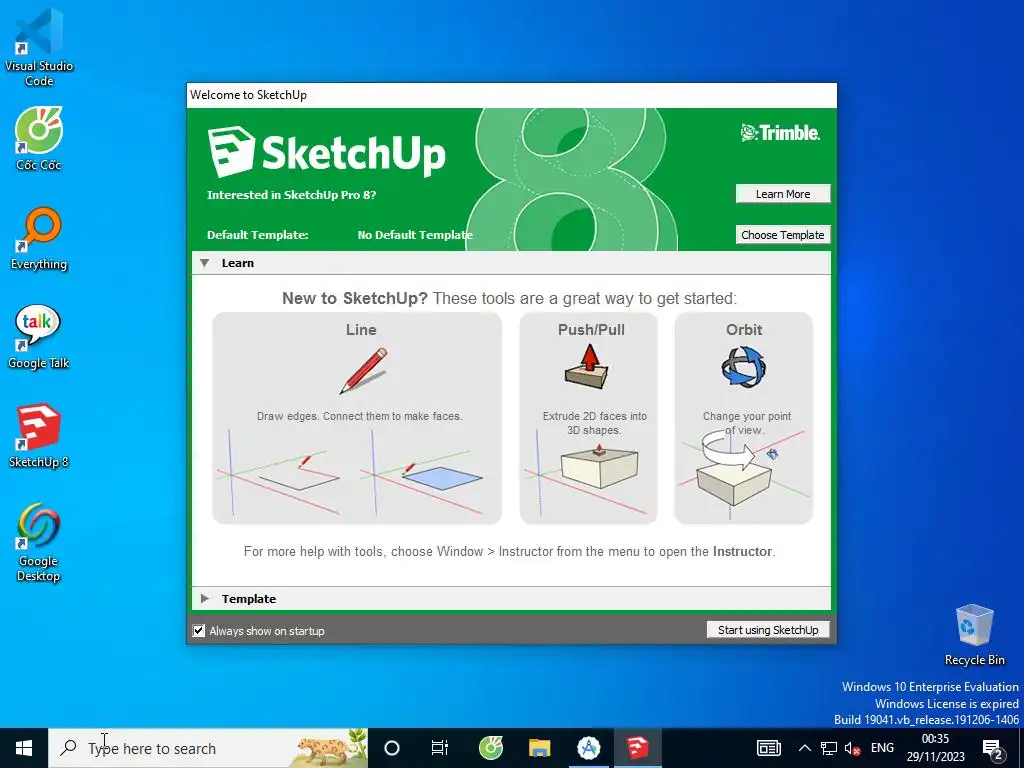Image resolution: width=1024 pixels, height=768 pixels.
Task: Show hidden tray icons chevron
Action: click(x=805, y=748)
